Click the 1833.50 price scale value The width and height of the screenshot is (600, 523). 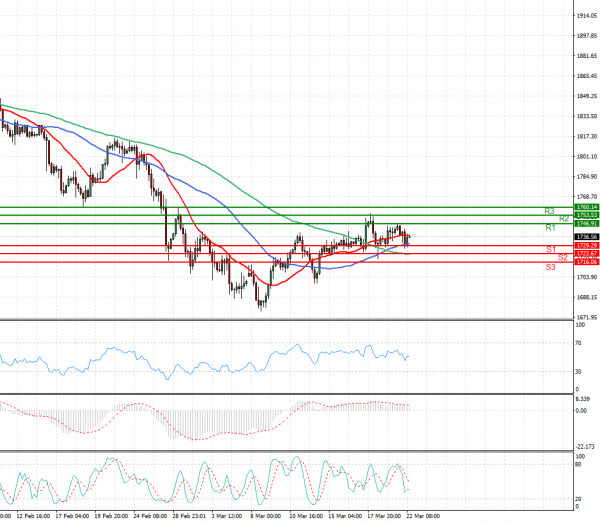[x=587, y=116]
